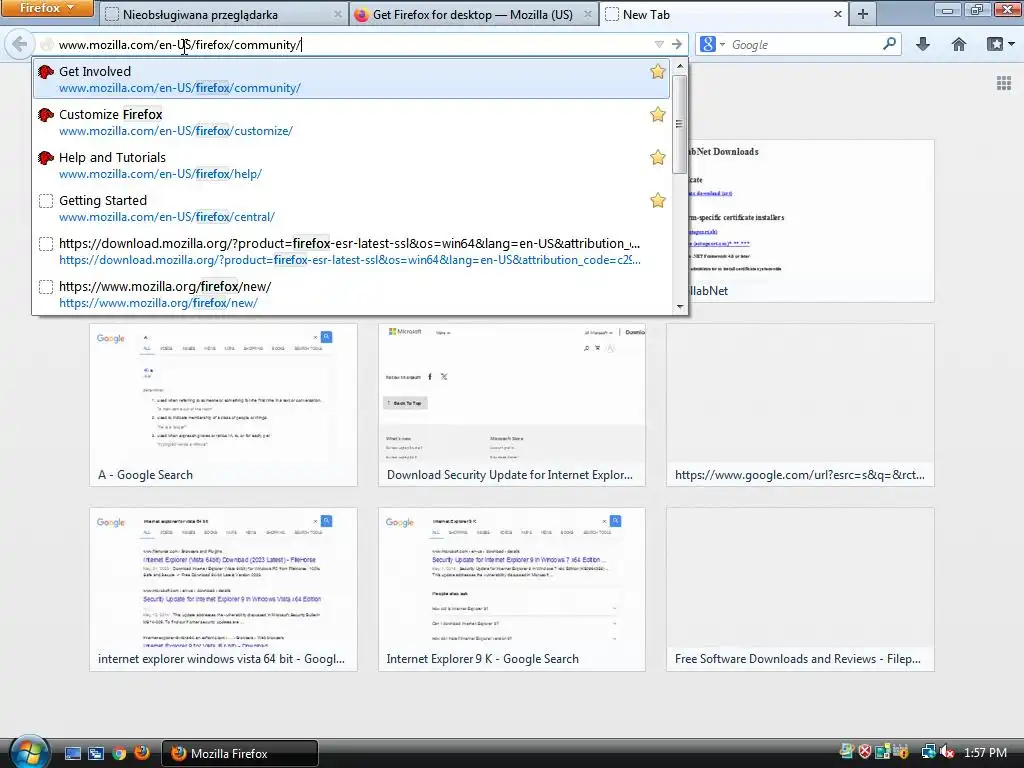The height and width of the screenshot is (768, 1024).
Task: Select the New Tab tab
Action: click(x=723, y=14)
